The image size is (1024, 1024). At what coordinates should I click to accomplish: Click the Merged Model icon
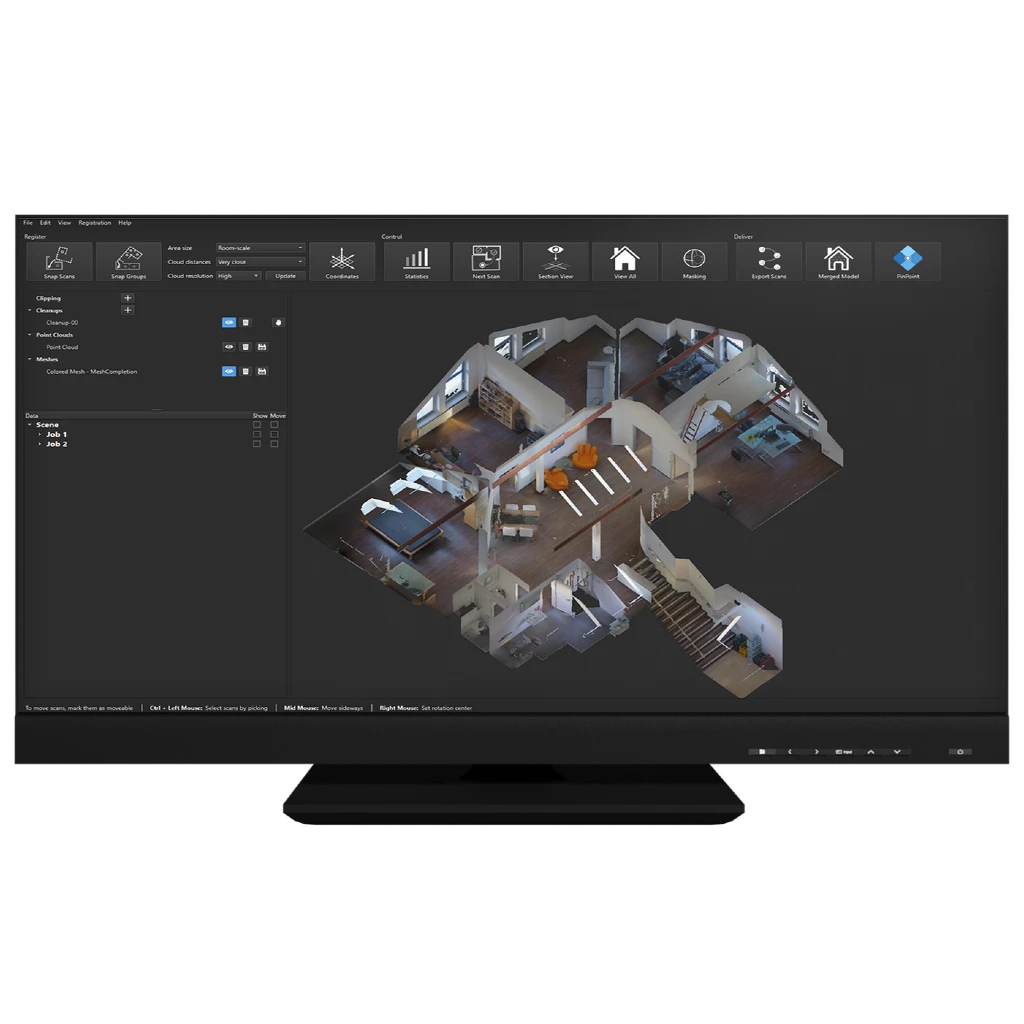[839, 262]
